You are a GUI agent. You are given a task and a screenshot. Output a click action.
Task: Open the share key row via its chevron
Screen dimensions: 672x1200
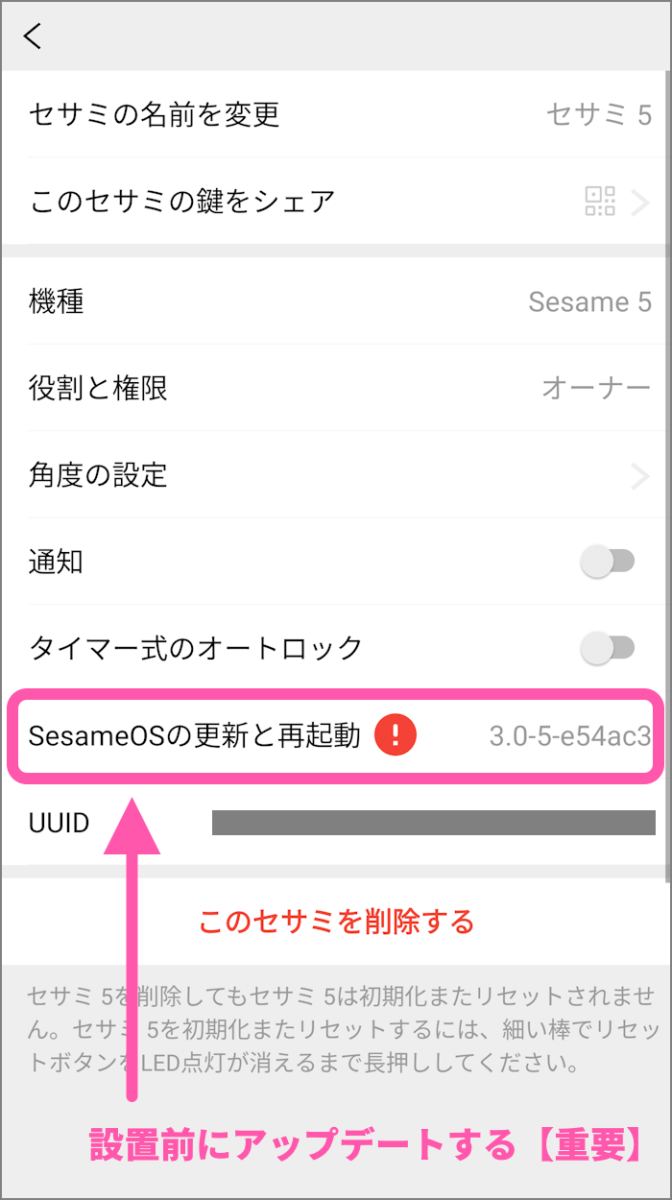(644, 201)
